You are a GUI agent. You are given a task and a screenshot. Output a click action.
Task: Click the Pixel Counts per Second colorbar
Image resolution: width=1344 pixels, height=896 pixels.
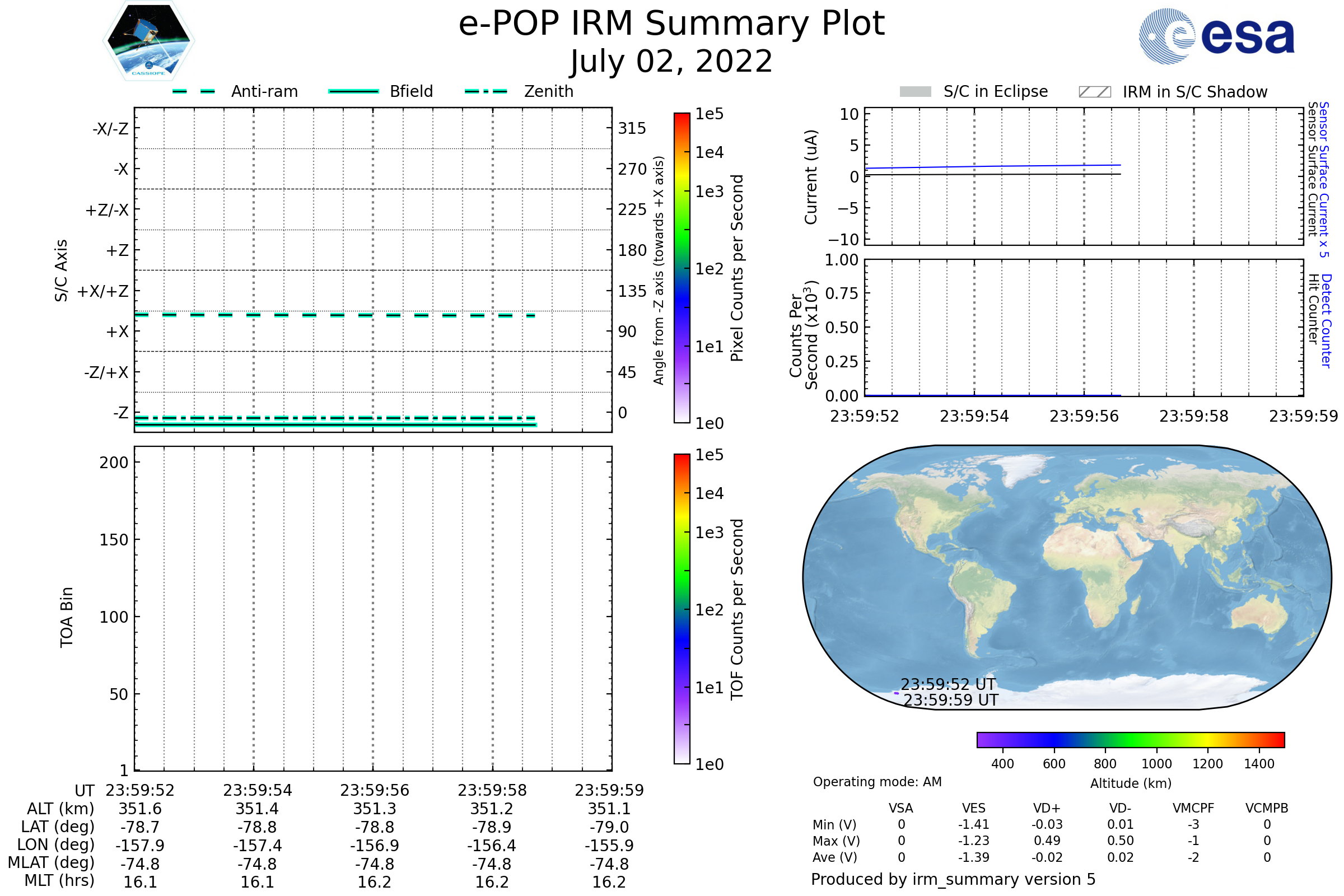pyautogui.click(x=682, y=269)
